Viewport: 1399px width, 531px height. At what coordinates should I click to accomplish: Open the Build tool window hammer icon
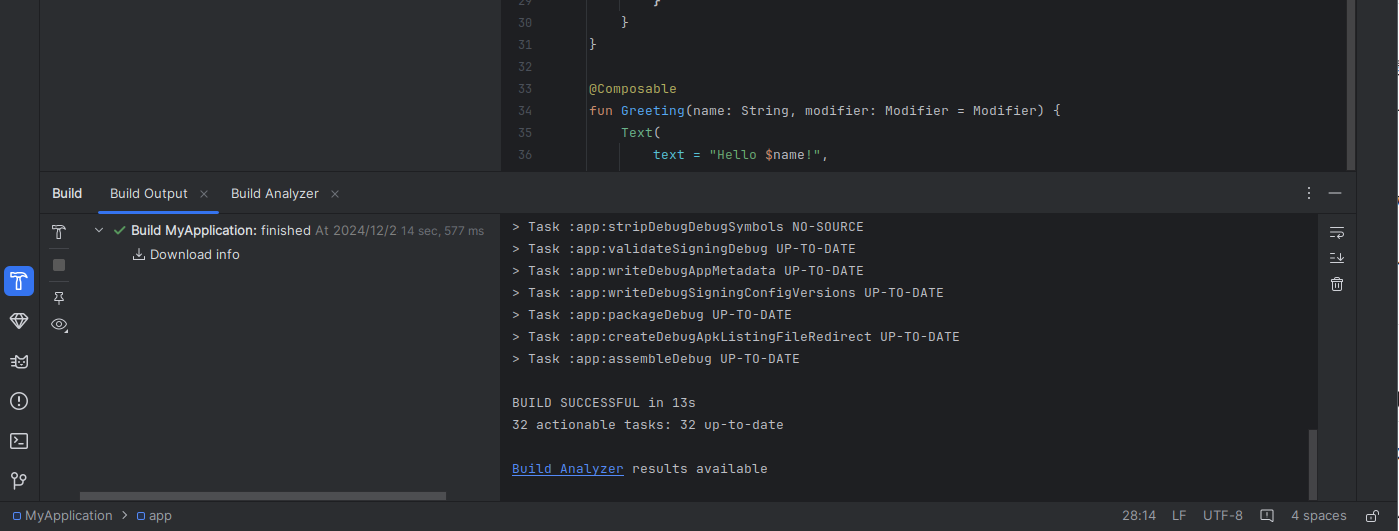(19, 281)
